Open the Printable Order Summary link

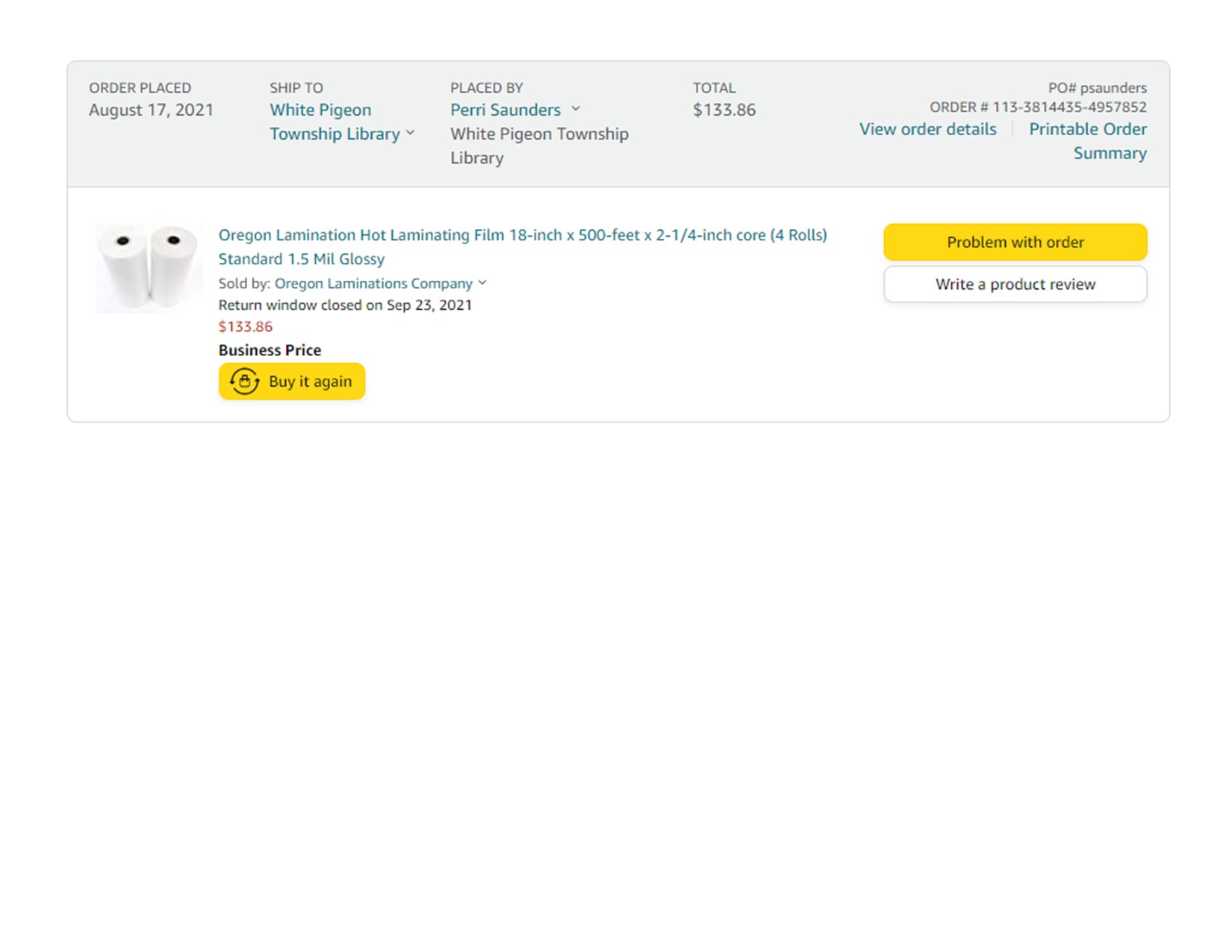coord(1088,140)
